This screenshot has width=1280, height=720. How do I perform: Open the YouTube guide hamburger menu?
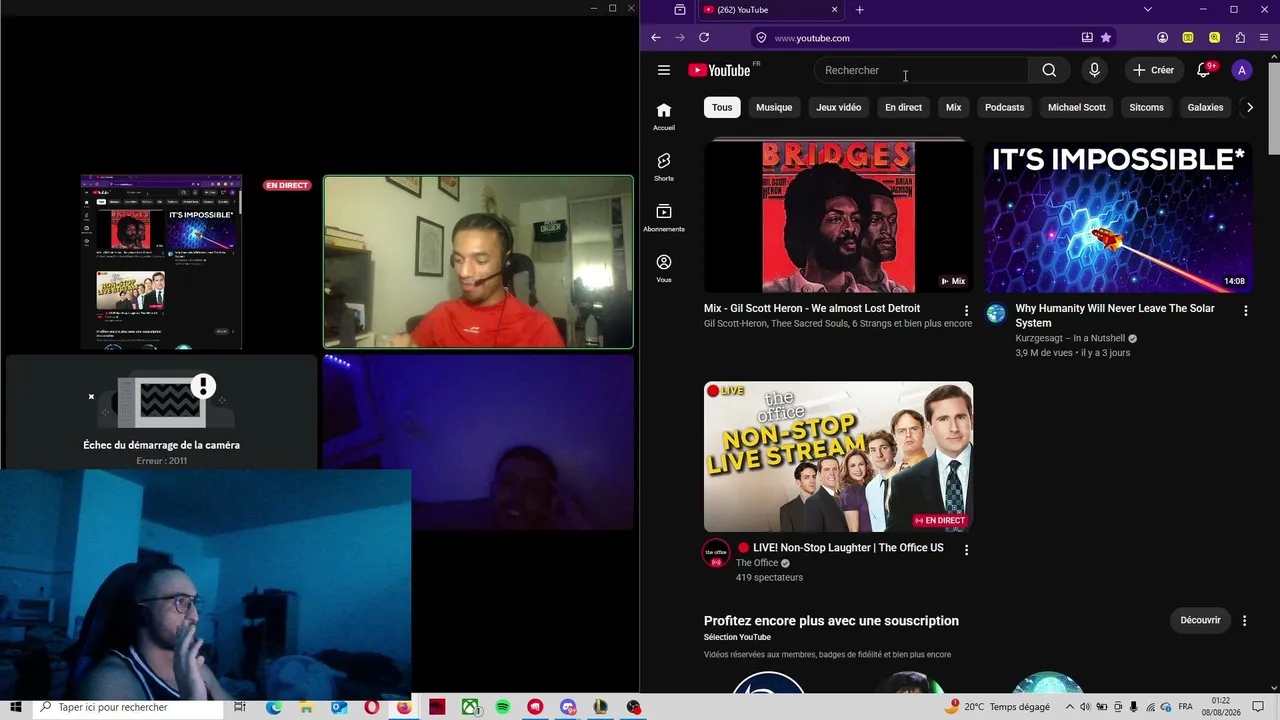pos(664,70)
